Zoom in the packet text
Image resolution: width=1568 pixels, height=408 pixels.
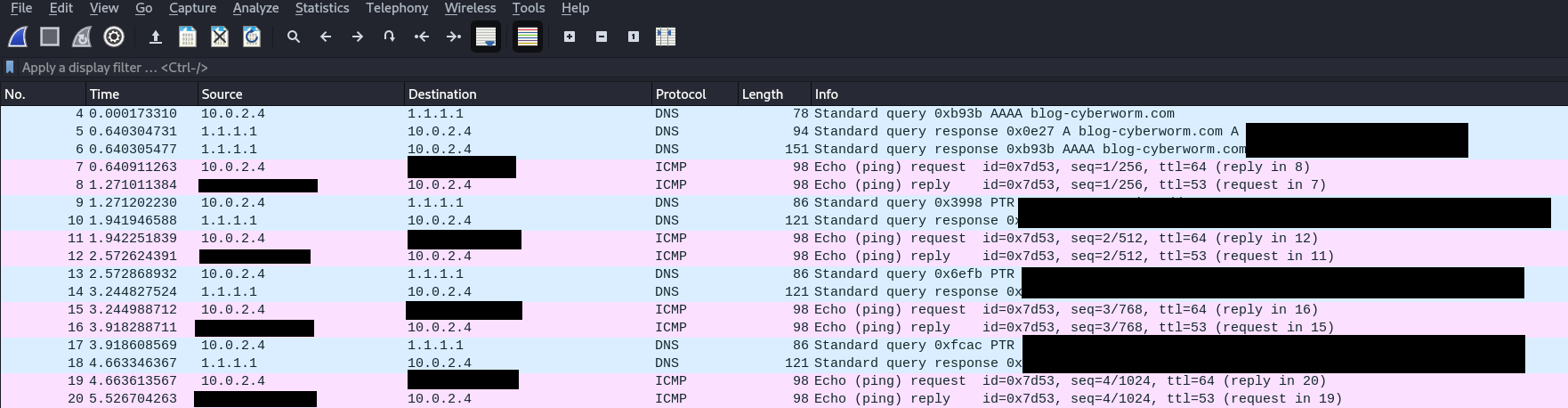(570, 37)
